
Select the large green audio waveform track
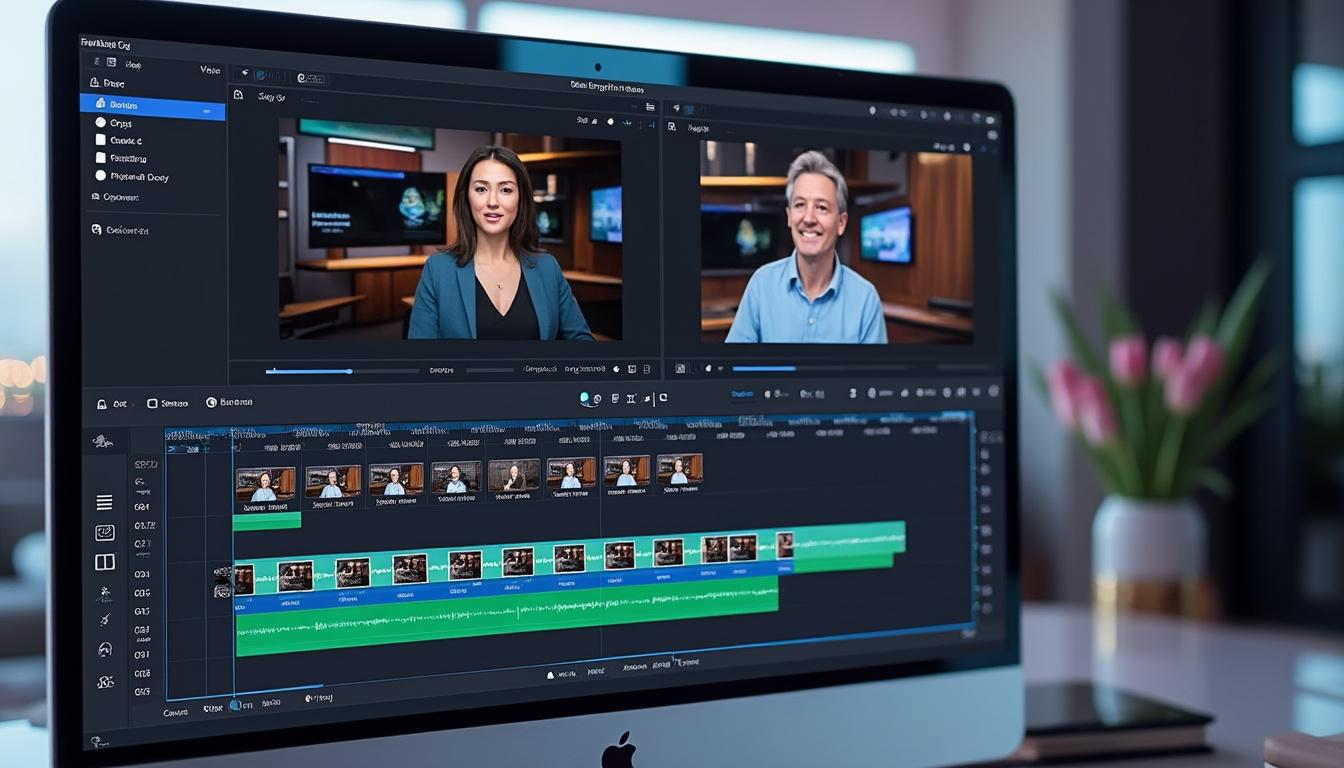pyautogui.click(x=506, y=617)
